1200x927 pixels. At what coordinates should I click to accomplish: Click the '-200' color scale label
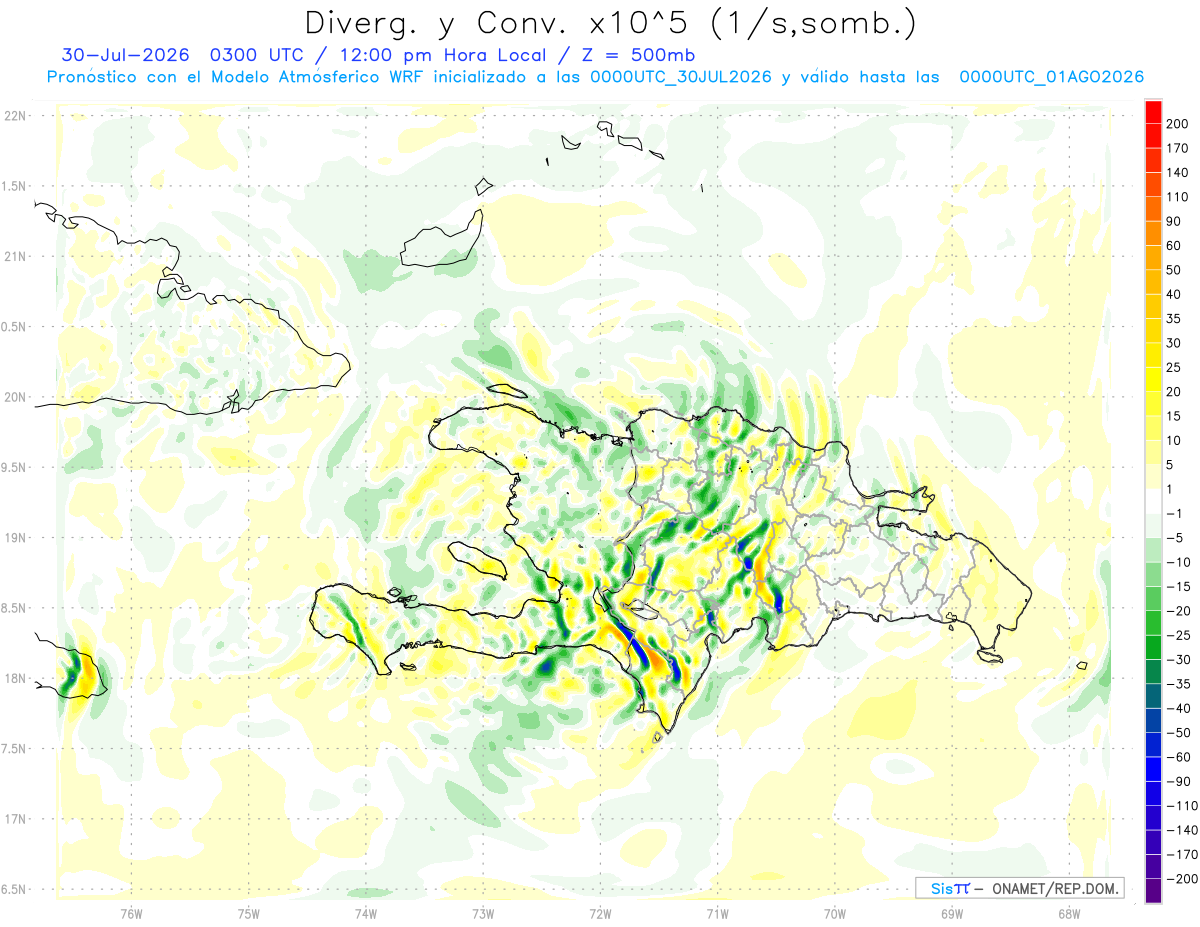[1181, 879]
